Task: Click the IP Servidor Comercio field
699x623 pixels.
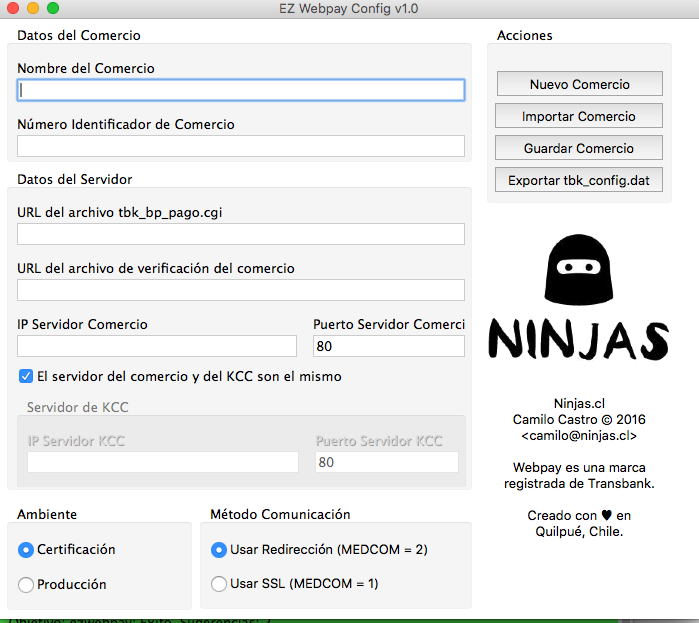Action: point(157,346)
